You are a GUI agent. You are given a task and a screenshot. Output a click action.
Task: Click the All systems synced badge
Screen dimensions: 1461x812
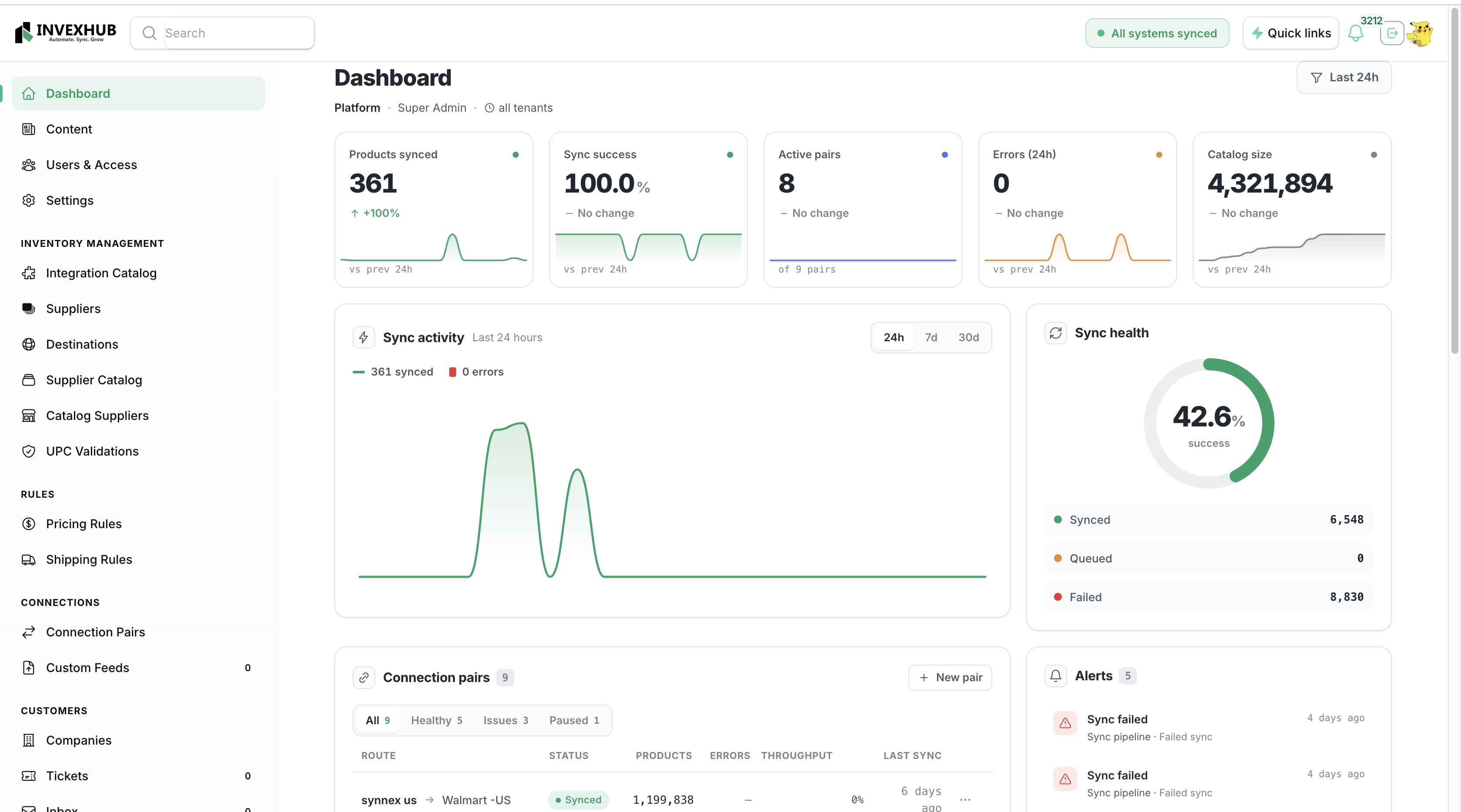point(1157,33)
